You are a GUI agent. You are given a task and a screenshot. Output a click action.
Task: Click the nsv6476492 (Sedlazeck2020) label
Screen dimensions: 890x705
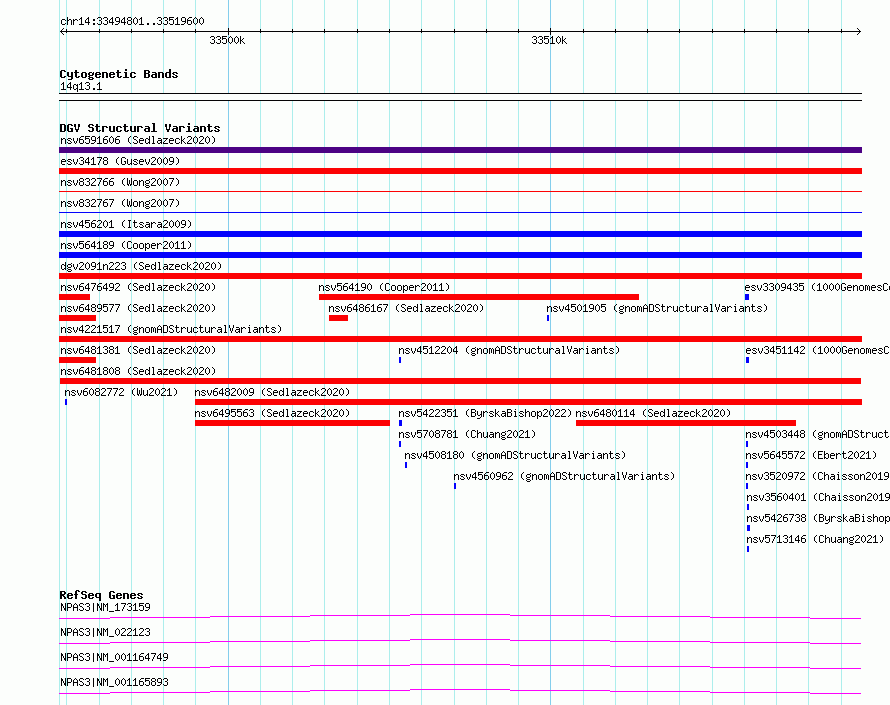pyautogui.click(x=138, y=287)
